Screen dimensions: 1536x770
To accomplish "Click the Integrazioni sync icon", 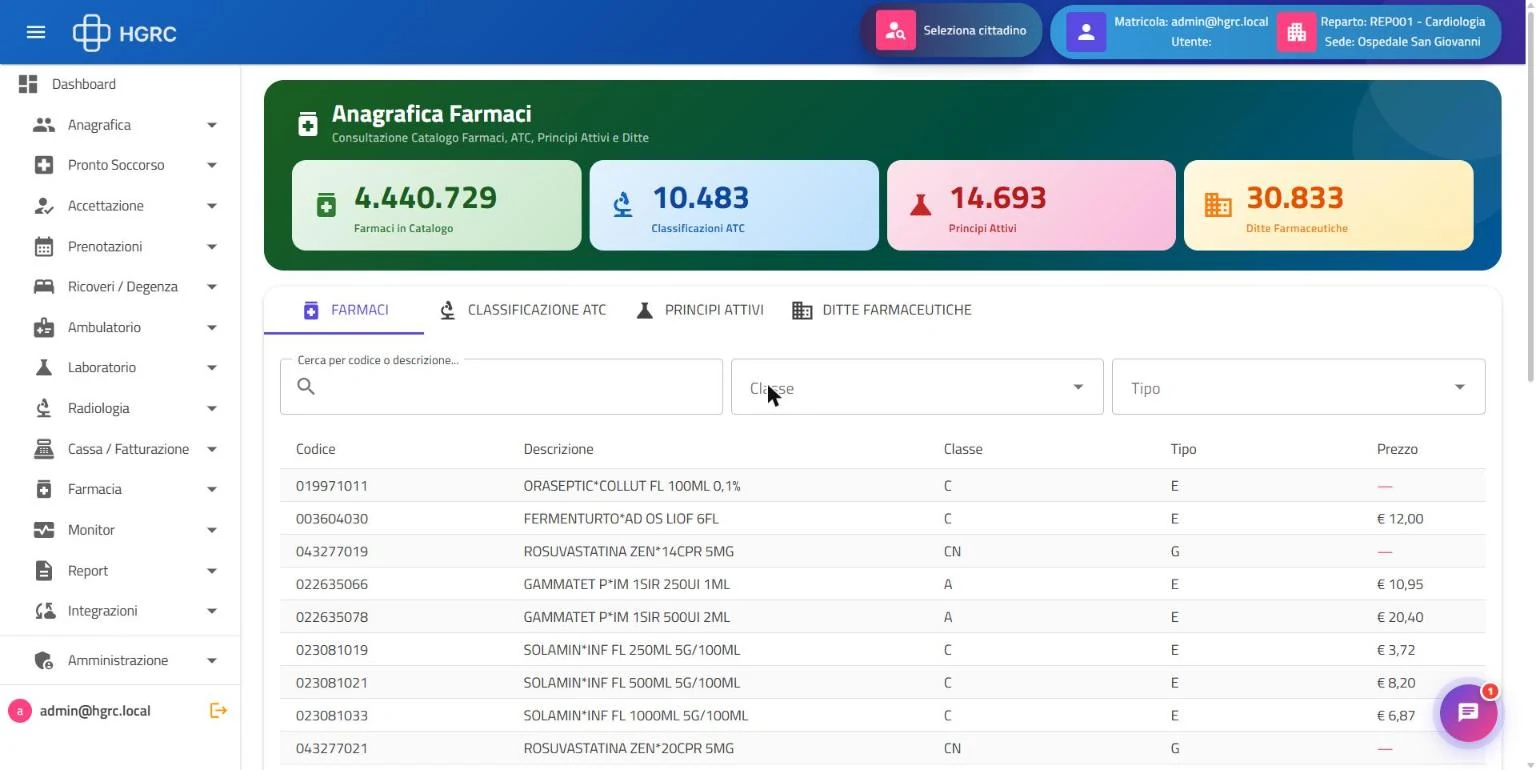I will [x=44, y=611].
